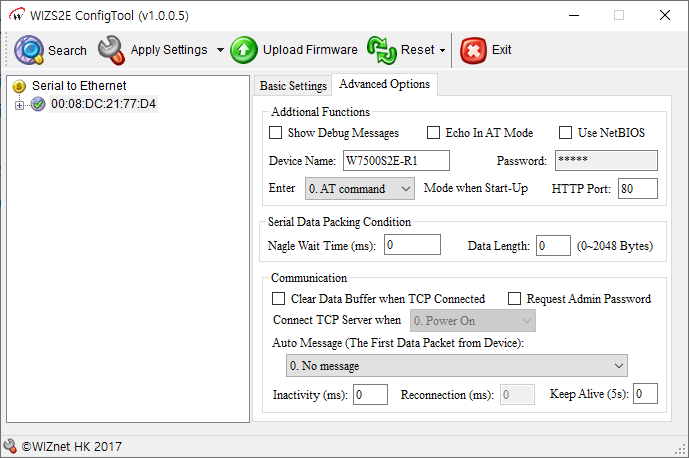Click the Mode when Start-Up label

(x=475, y=188)
